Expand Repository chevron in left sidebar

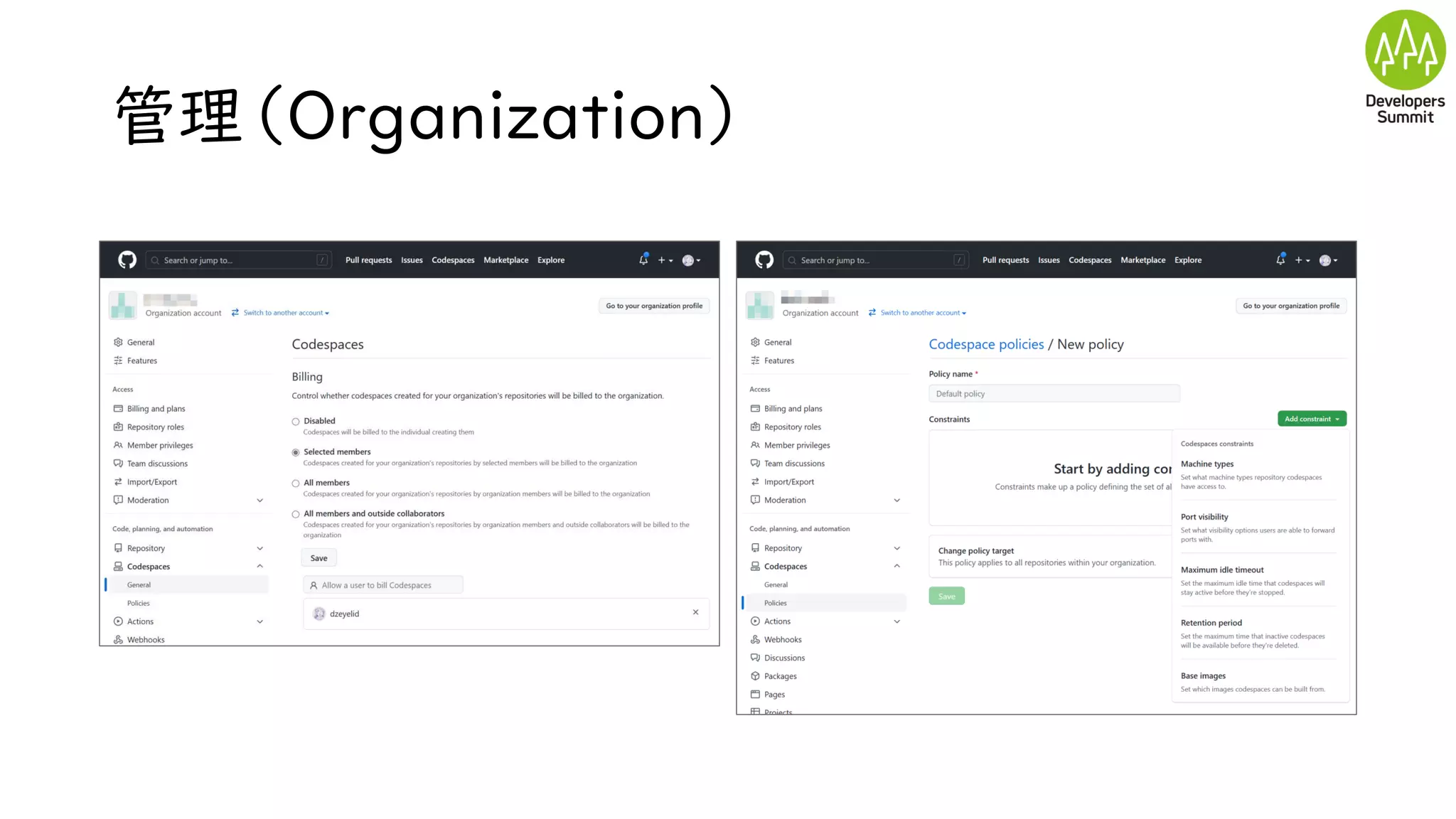(x=260, y=548)
